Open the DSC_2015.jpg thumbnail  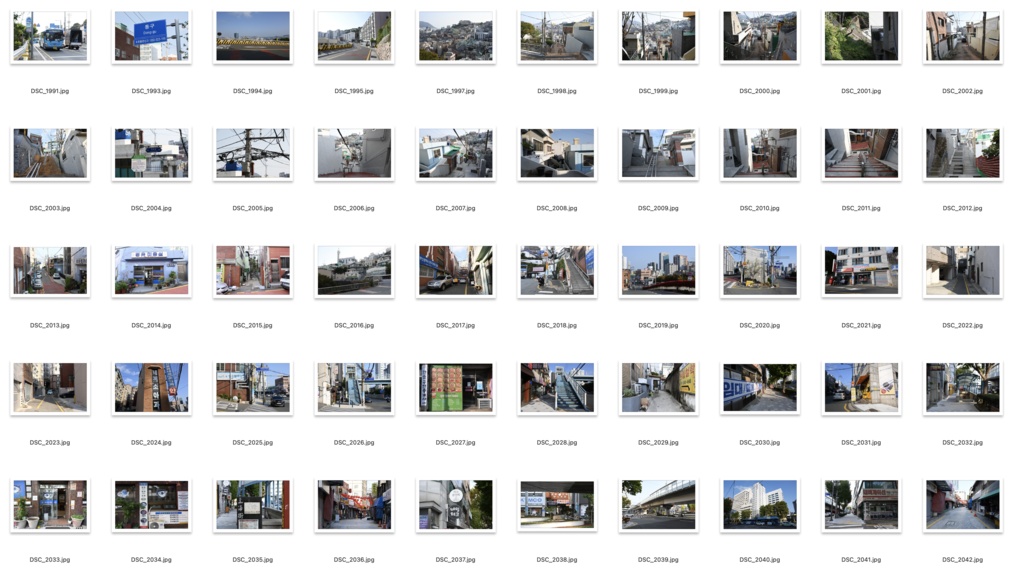(253, 271)
